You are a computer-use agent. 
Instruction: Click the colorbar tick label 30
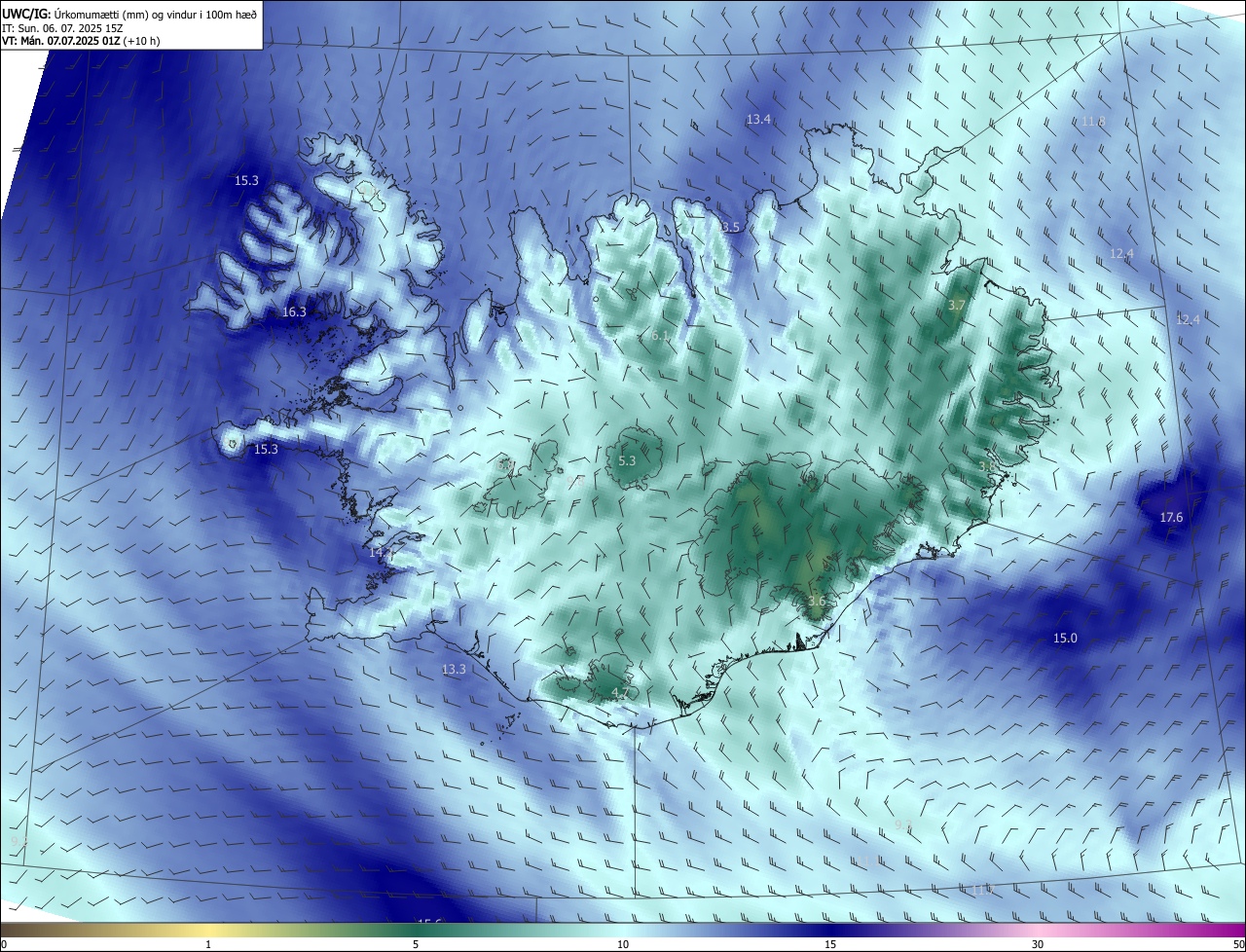point(1038,944)
